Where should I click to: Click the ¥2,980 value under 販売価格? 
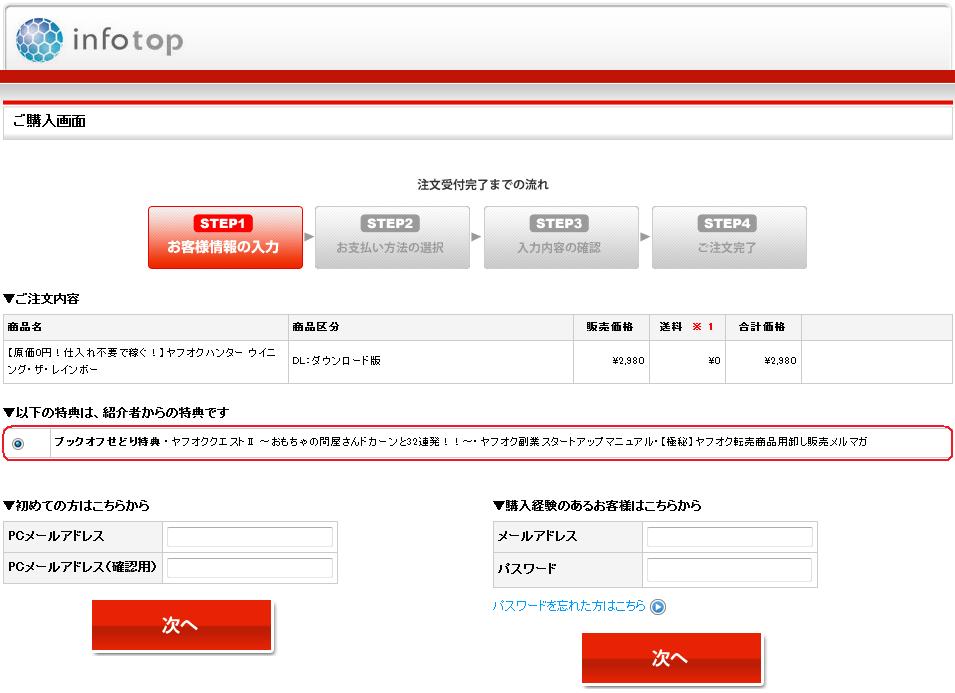click(629, 361)
